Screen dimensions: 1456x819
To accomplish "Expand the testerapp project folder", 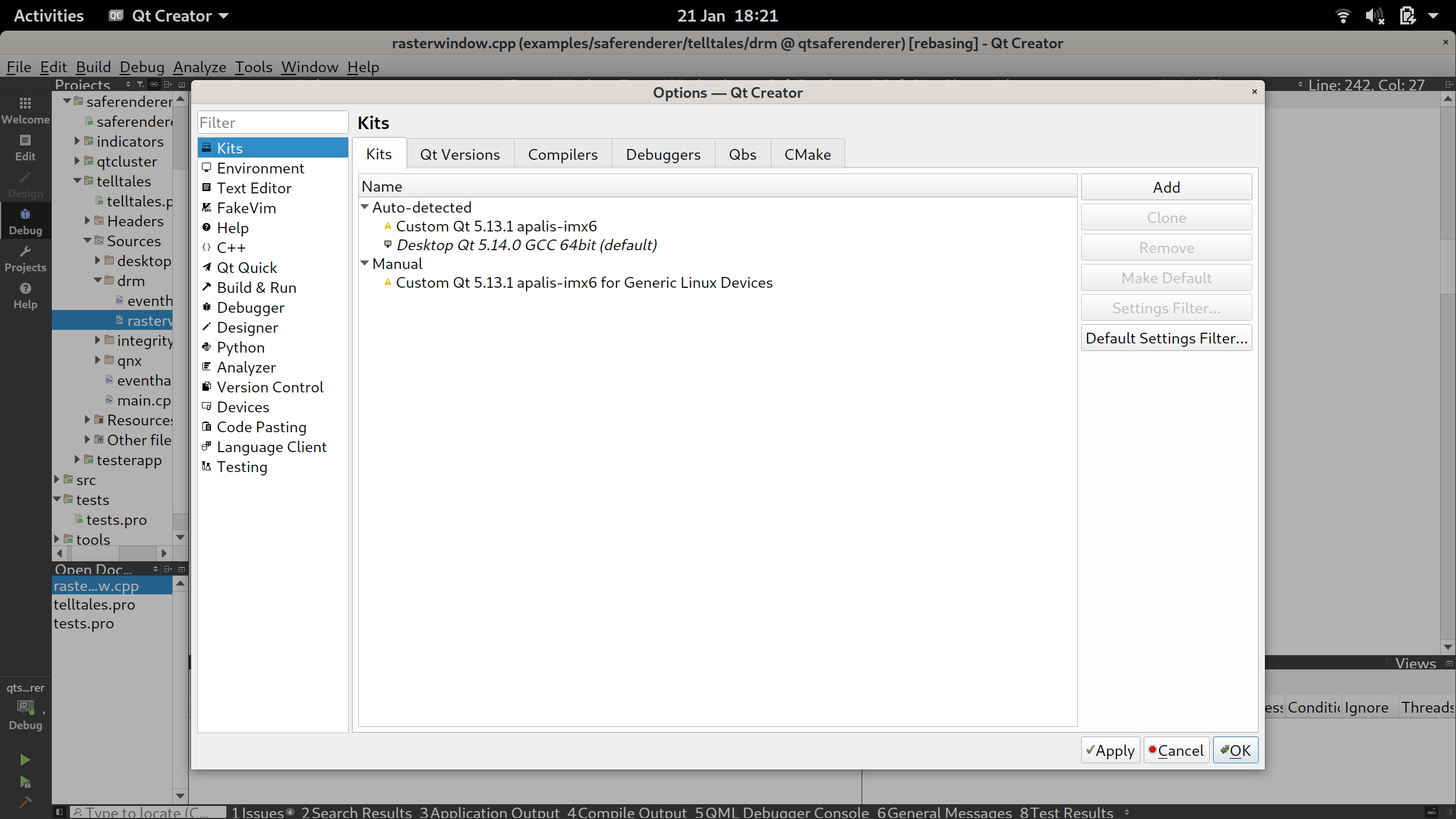I will pos(77,460).
